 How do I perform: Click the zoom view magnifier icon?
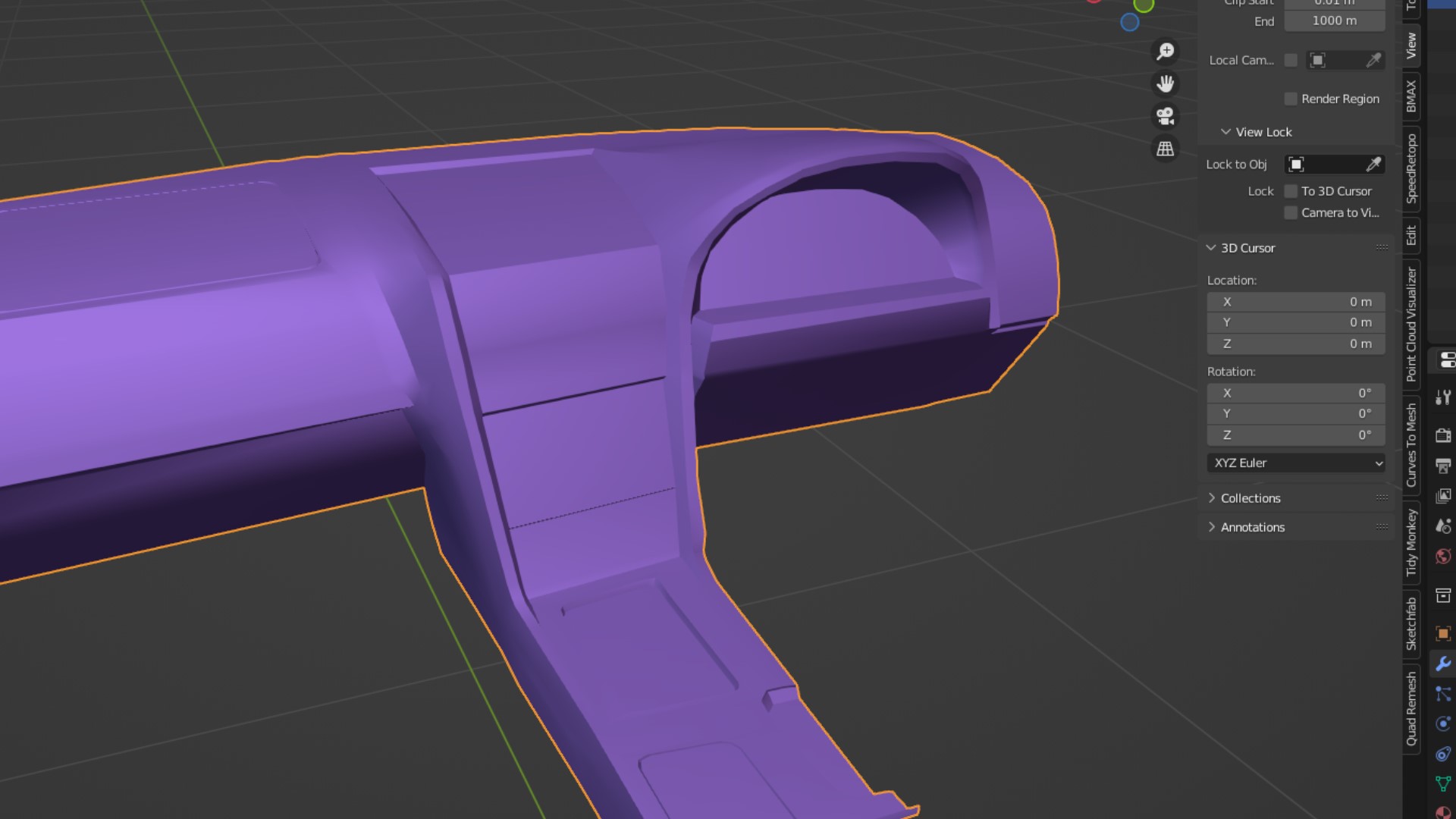1166,52
